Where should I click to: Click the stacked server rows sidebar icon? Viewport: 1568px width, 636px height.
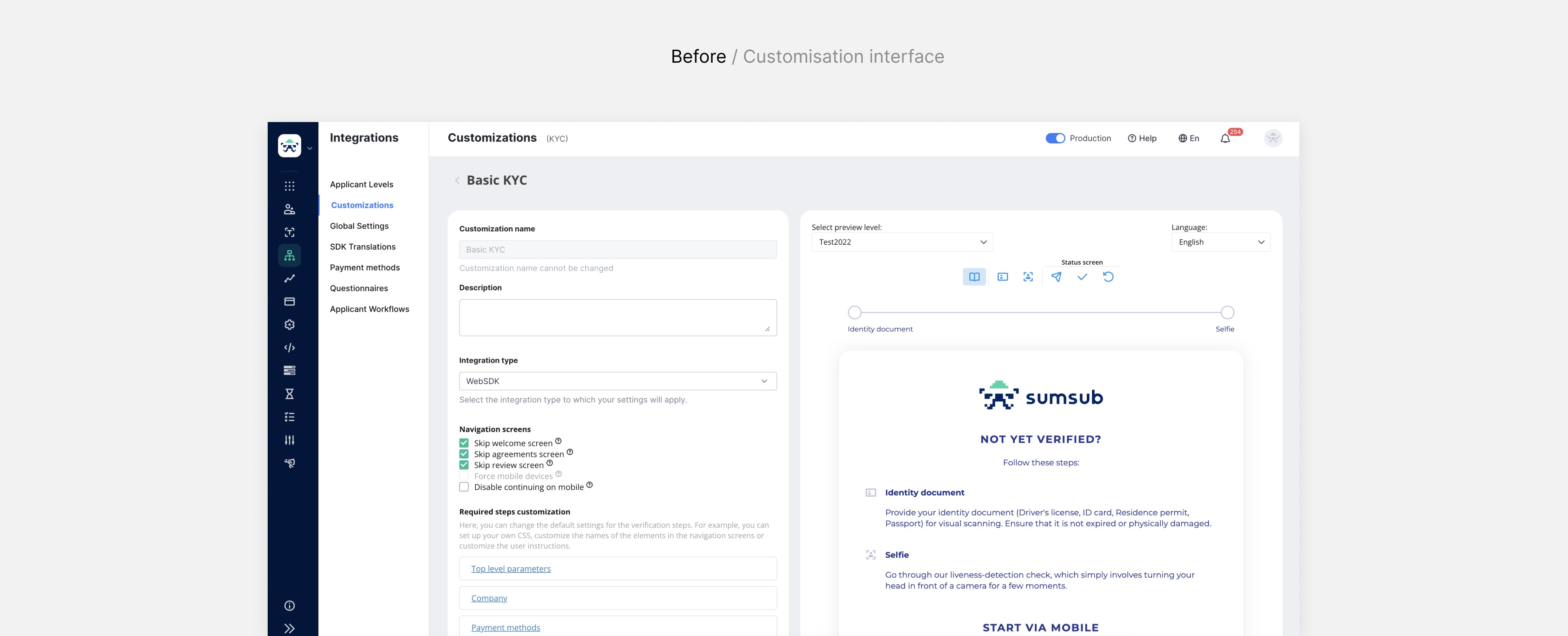[x=290, y=371]
